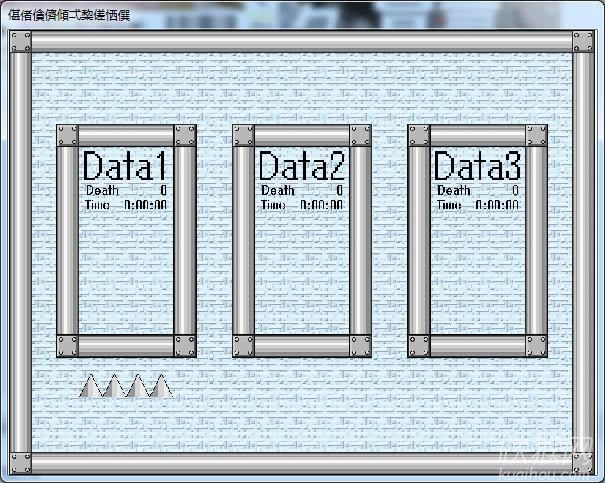
Task: Click the rightmost spike below Data1
Action: (x=160, y=386)
